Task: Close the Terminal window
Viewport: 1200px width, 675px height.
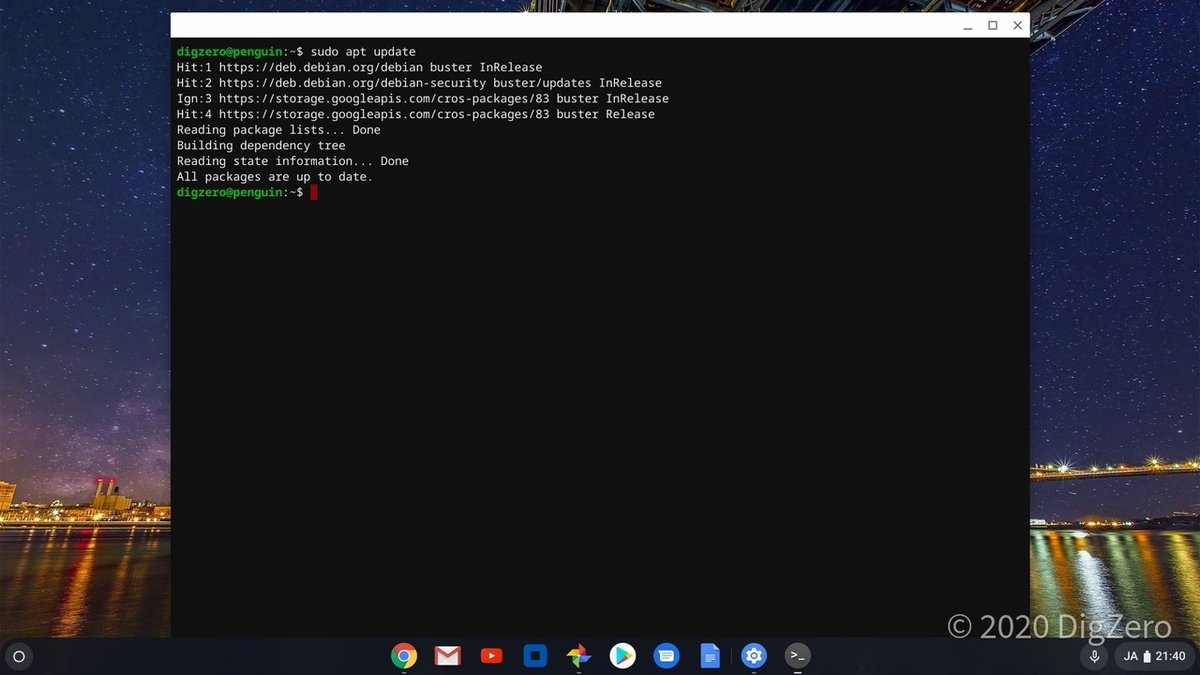Action: 1018,25
